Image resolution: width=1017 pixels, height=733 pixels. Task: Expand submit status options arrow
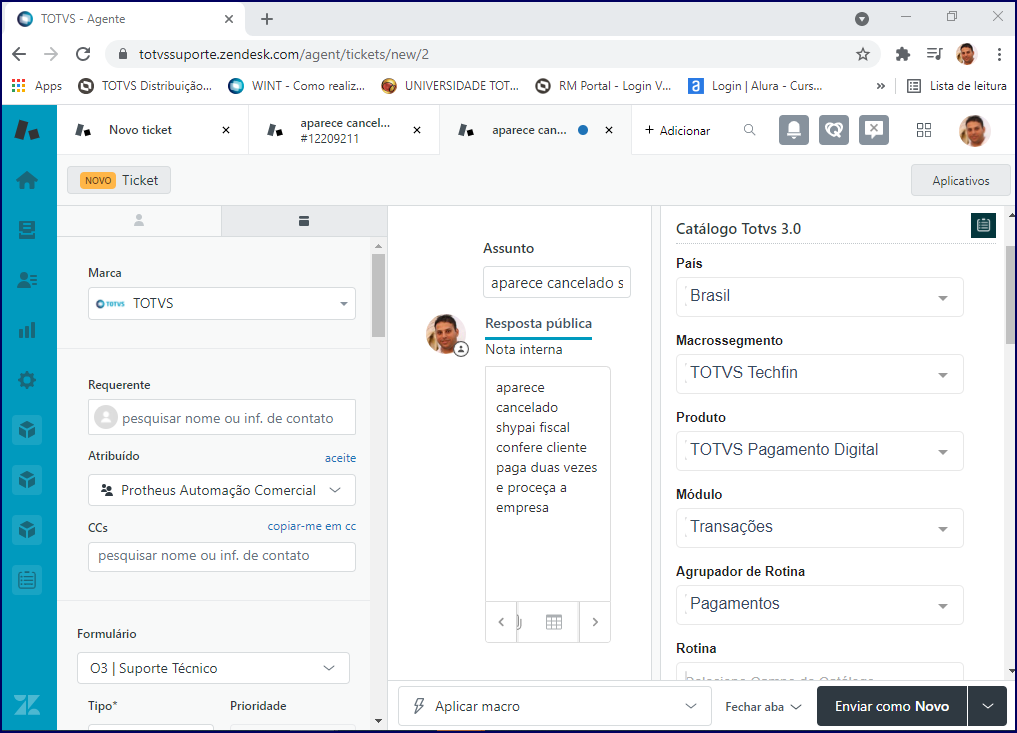[x=987, y=706]
